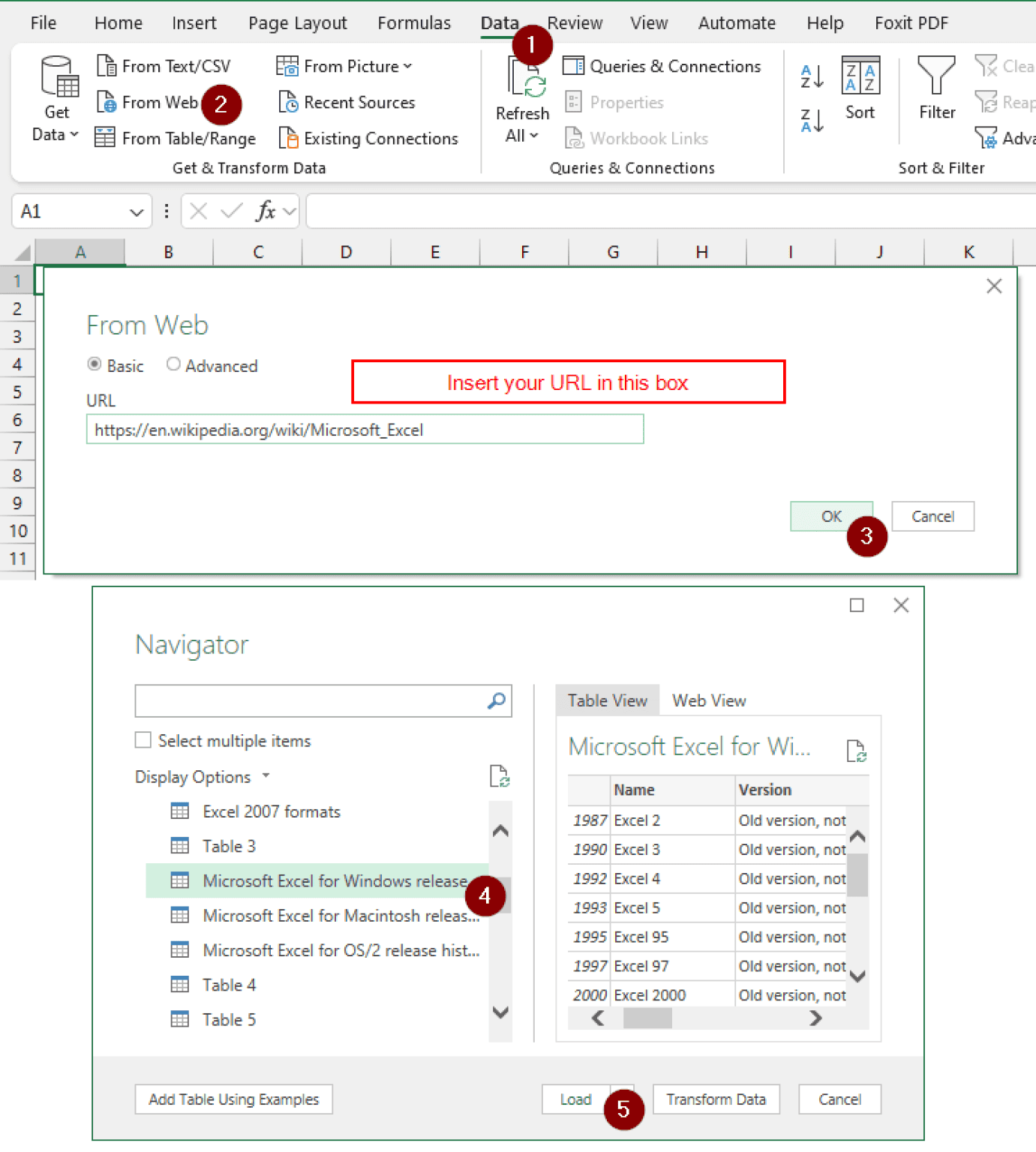Select the Basic radio button
This screenshot has height=1152, width=1036.
[x=95, y=364]
